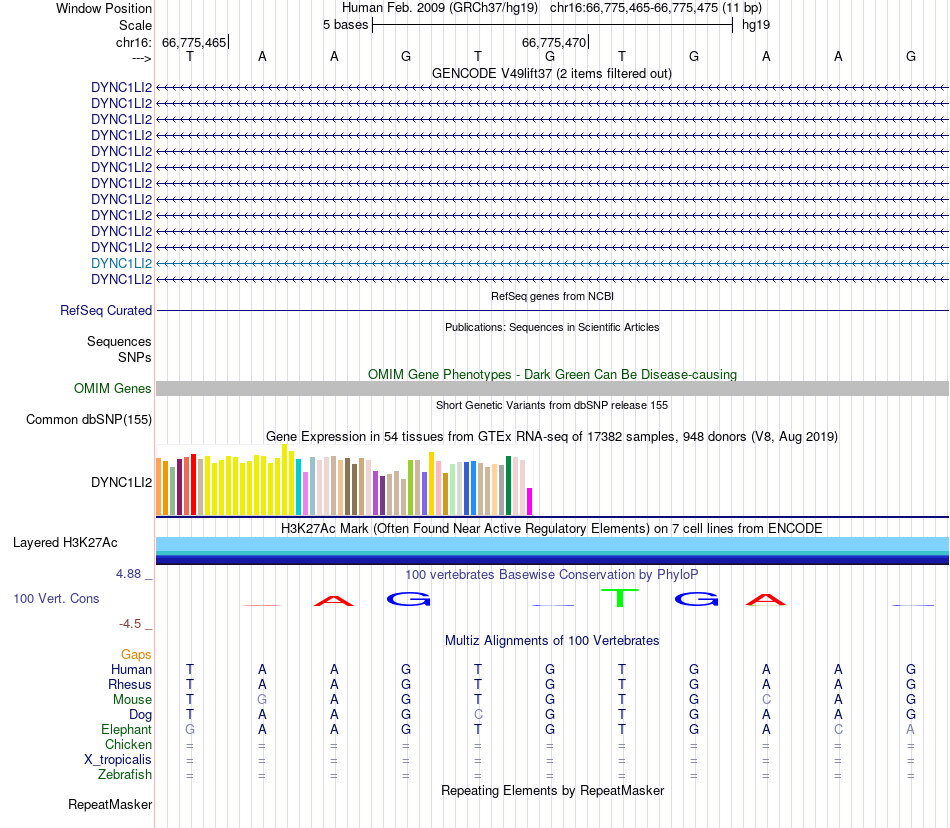Click the Sequences track label
This screenshot has height=828, width=950.
tap(119, 342)
